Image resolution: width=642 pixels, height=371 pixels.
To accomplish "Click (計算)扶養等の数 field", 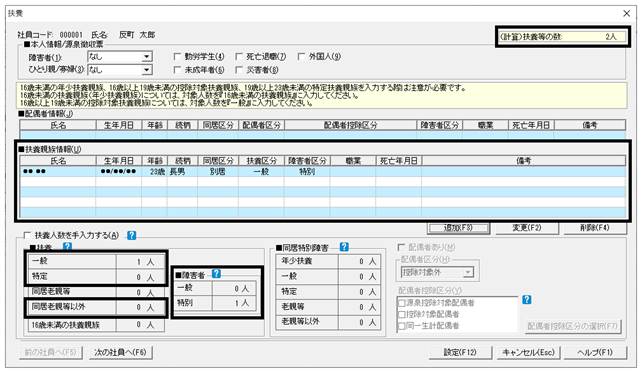I will (563, 36).
